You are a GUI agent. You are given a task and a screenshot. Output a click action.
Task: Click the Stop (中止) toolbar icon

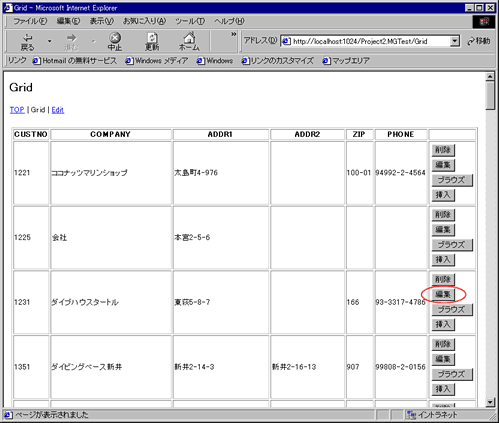tap(115, 42)
